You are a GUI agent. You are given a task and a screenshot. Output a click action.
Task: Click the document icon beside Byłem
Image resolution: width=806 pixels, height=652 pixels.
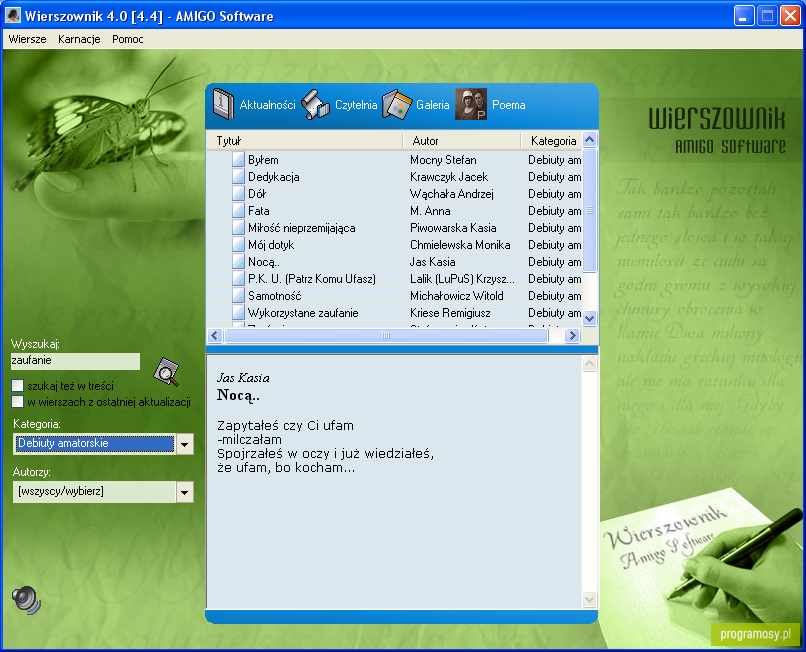238,159
